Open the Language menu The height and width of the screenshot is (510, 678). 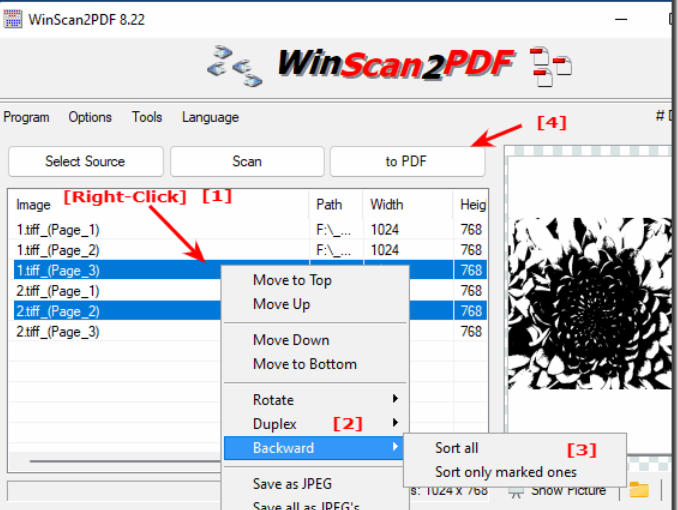coord(210,117)
